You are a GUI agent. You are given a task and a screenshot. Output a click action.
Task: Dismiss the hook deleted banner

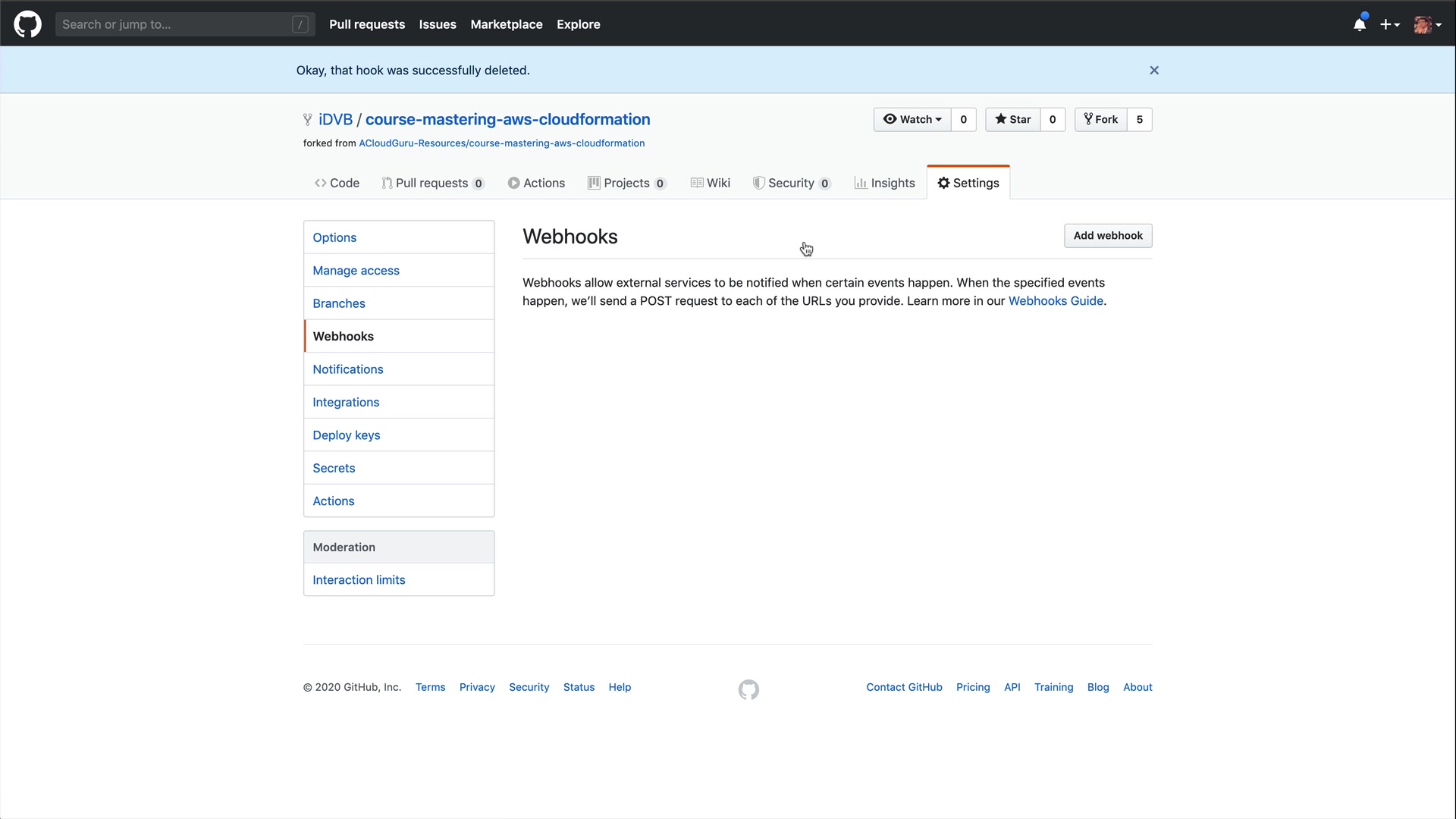tap(1154, 71)
